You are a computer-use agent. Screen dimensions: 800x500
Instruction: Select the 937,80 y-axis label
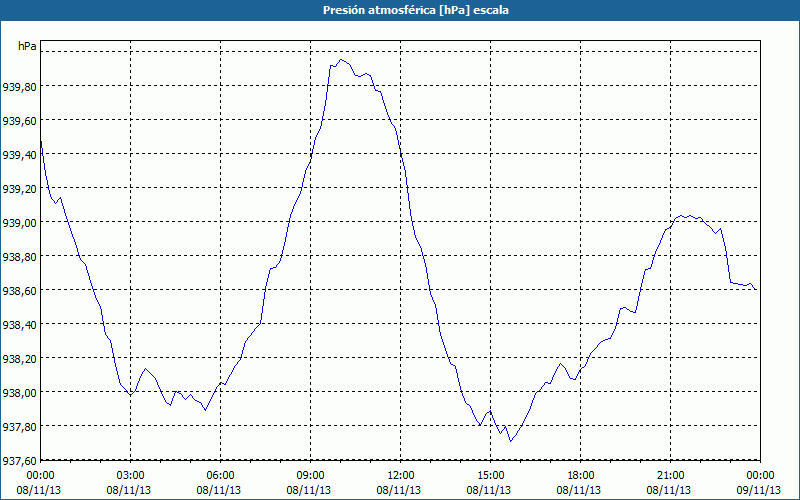pos(19,427)
